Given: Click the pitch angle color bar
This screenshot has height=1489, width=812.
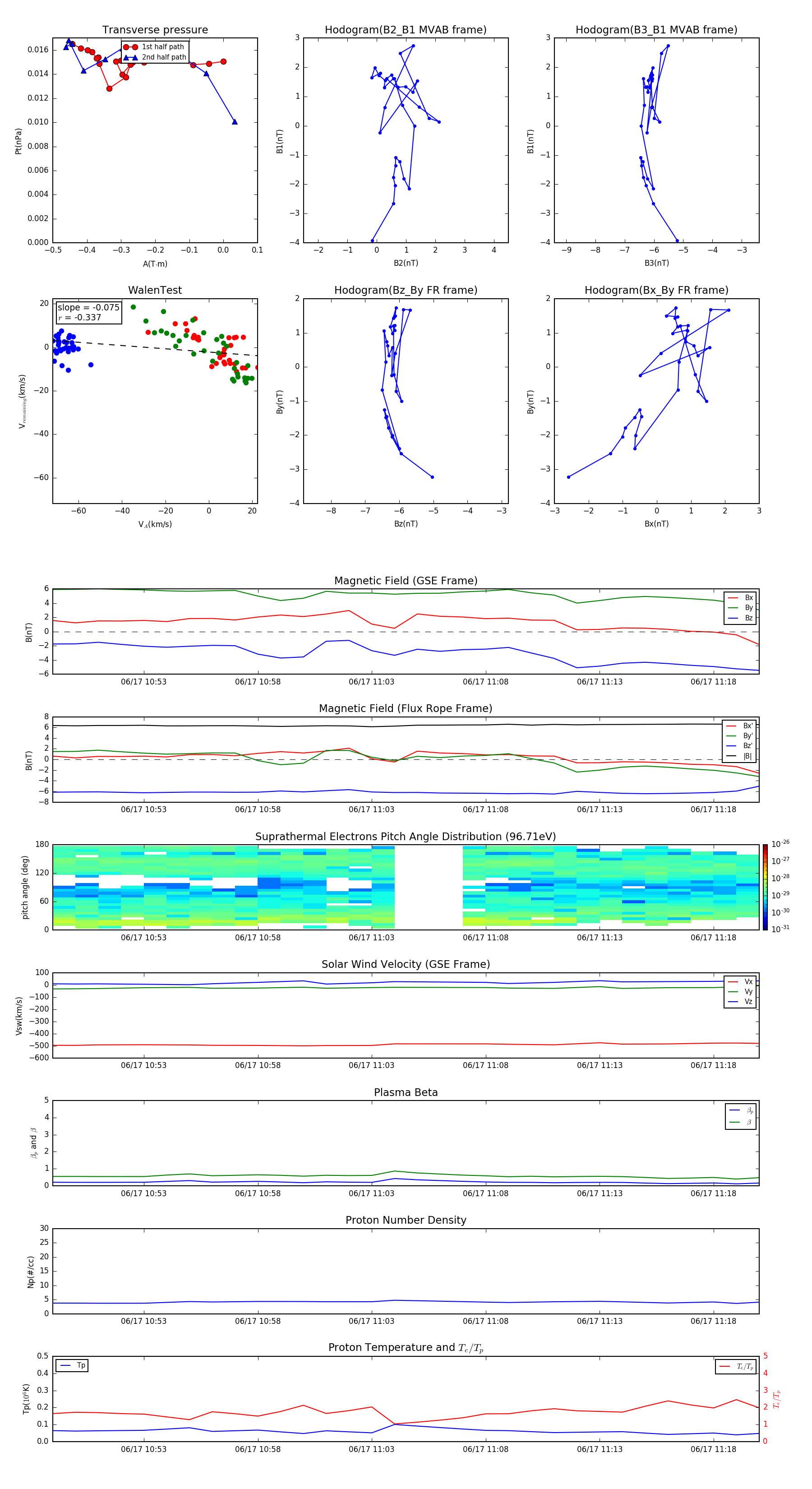Looking at the screenshot, I should (765, 887).
